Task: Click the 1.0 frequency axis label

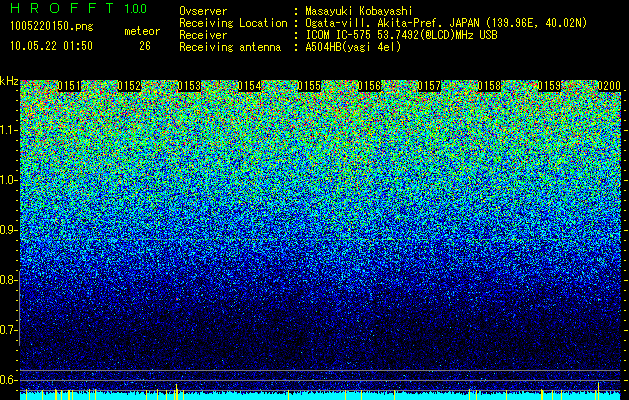Action: click(x=9, y=180)
